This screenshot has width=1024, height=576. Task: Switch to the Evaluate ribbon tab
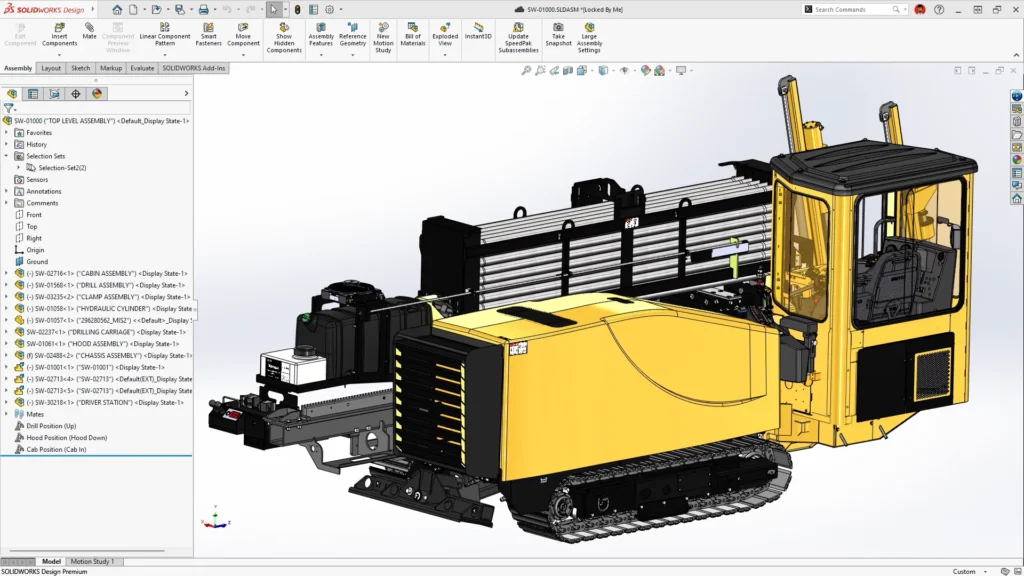[x=142, y=68]
